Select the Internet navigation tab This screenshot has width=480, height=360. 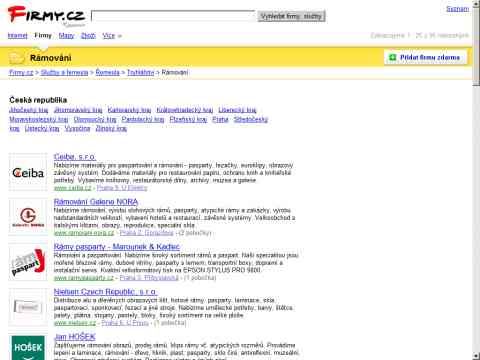coord(18,36)
